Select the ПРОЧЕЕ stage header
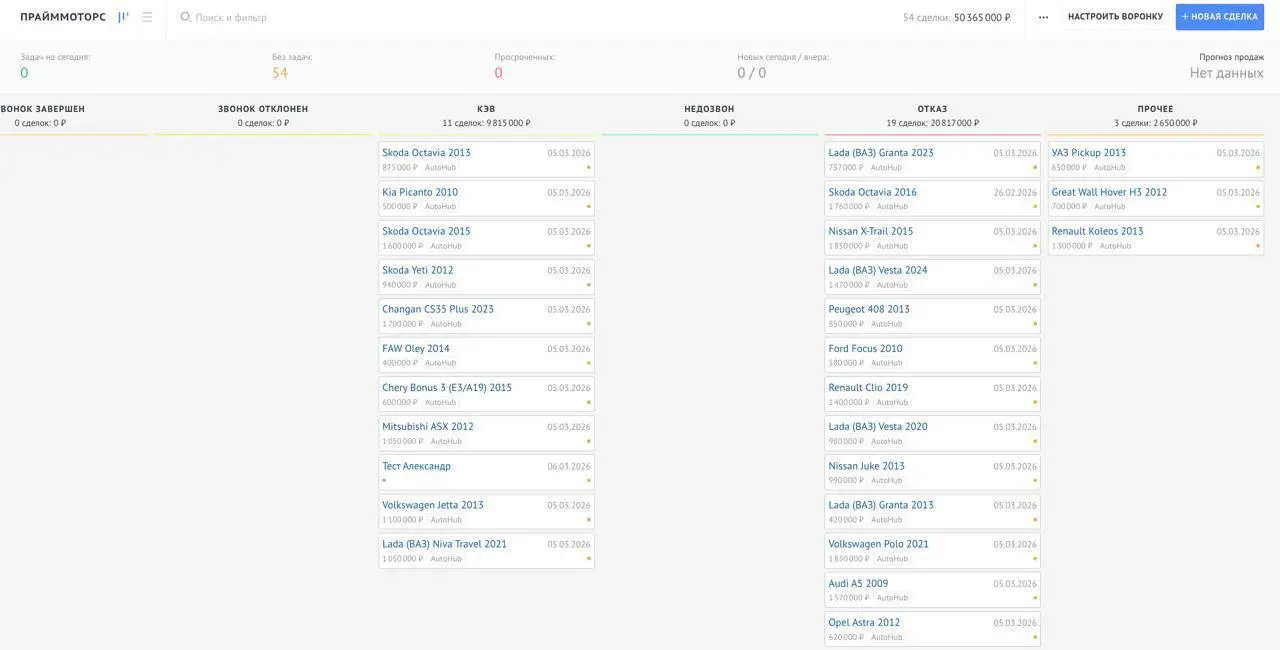 (1155, 109)
